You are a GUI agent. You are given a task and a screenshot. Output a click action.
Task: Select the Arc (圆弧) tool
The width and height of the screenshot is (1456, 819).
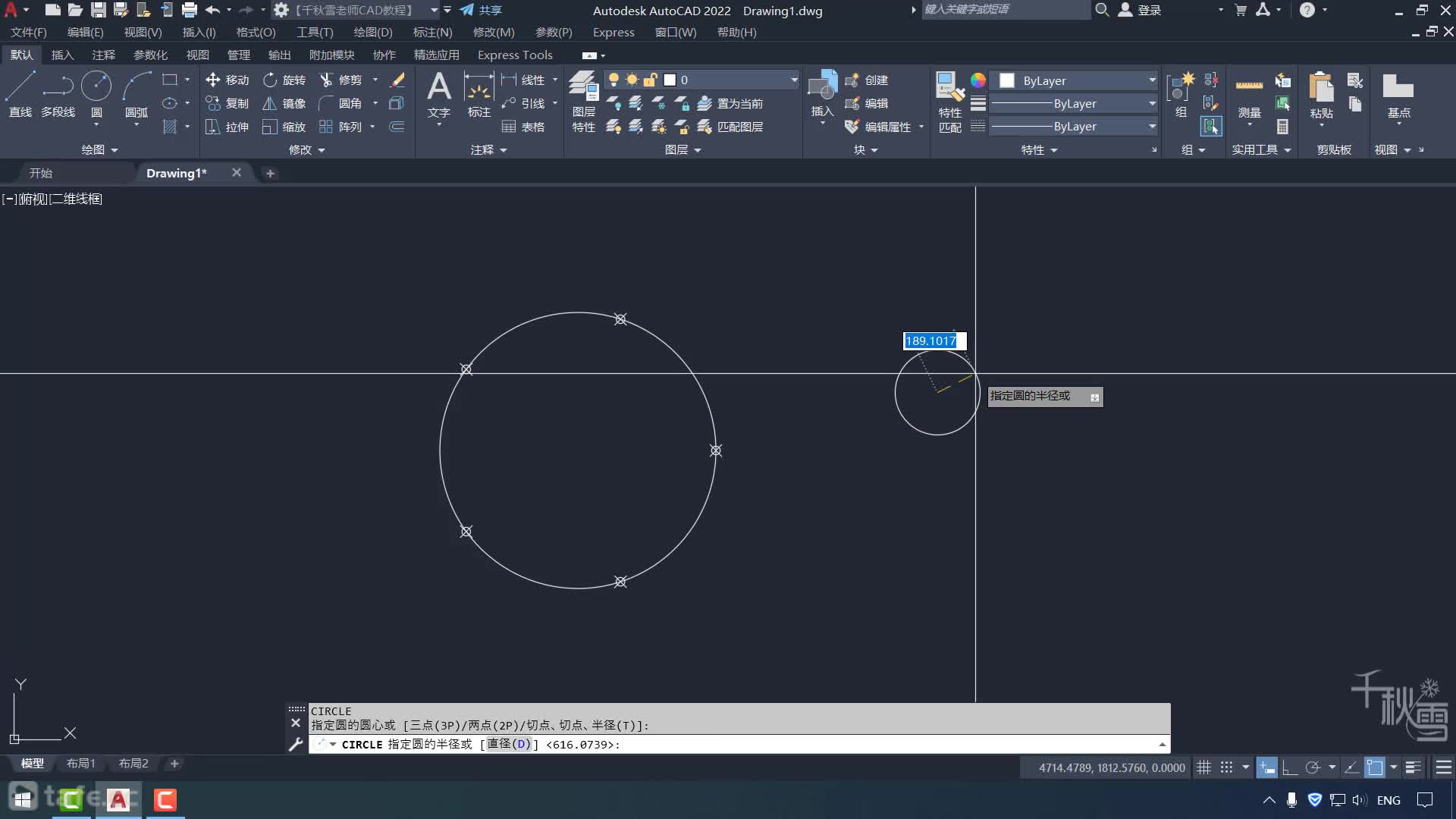136,94
